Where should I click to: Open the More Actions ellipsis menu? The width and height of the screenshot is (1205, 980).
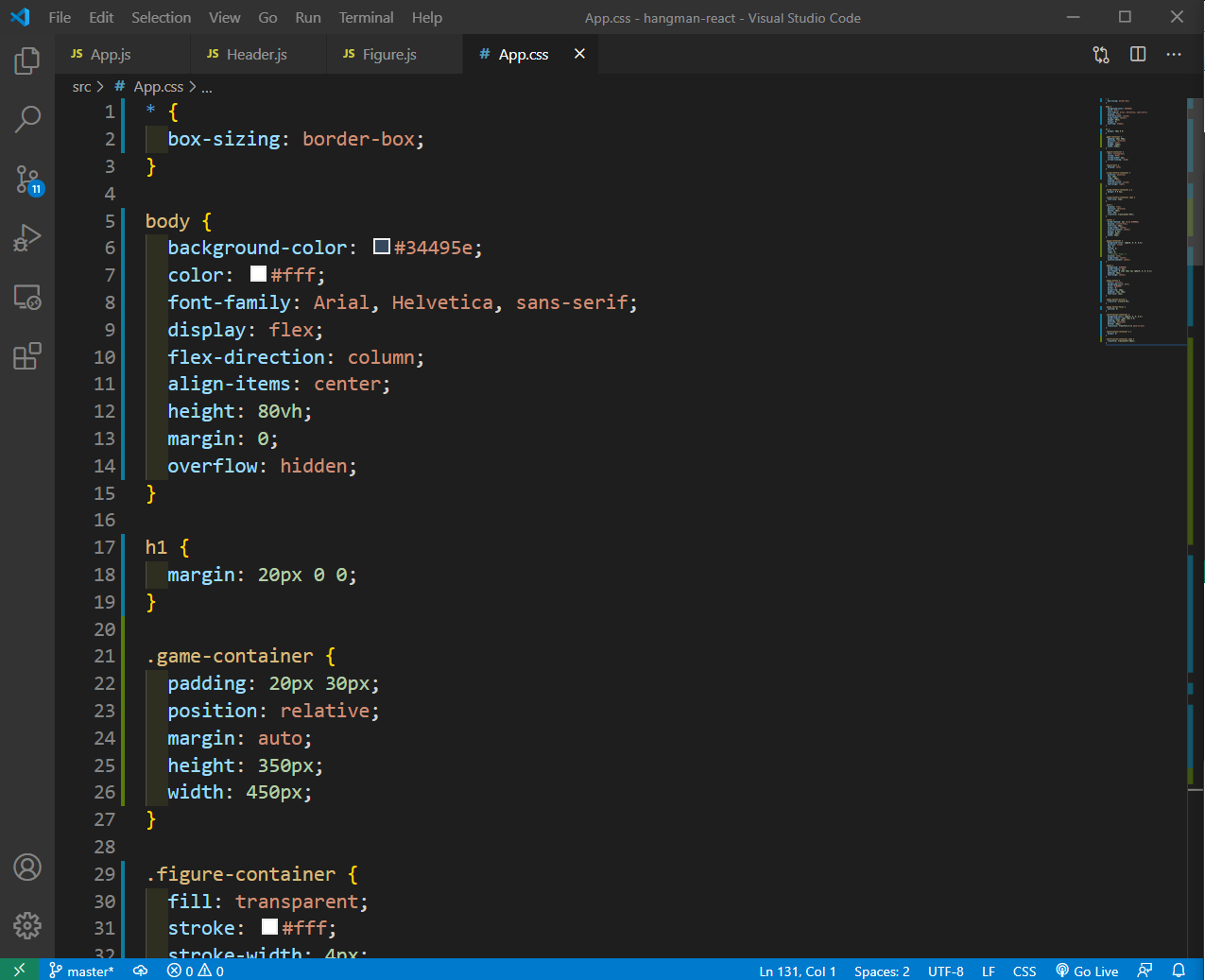click(x=1174, y=54)
